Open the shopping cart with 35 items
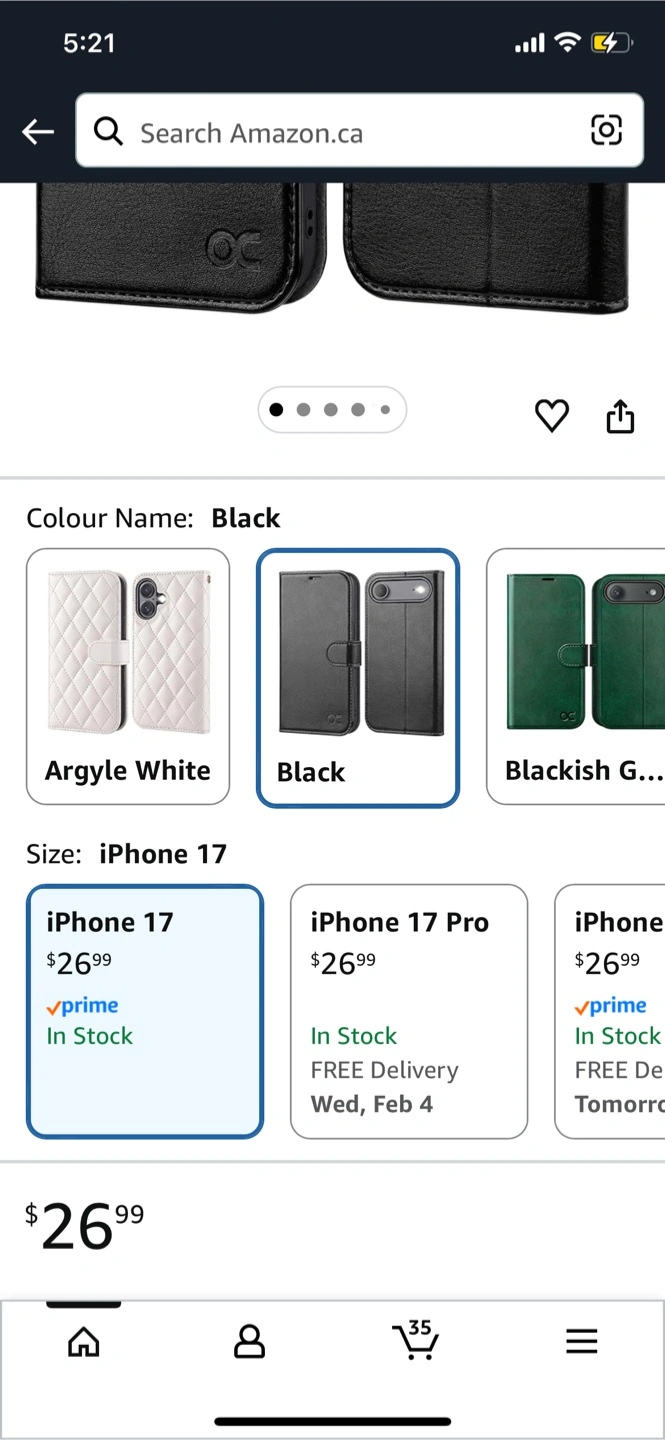665x1440 pixels. pyautogui.click(x=415, y=1340)
